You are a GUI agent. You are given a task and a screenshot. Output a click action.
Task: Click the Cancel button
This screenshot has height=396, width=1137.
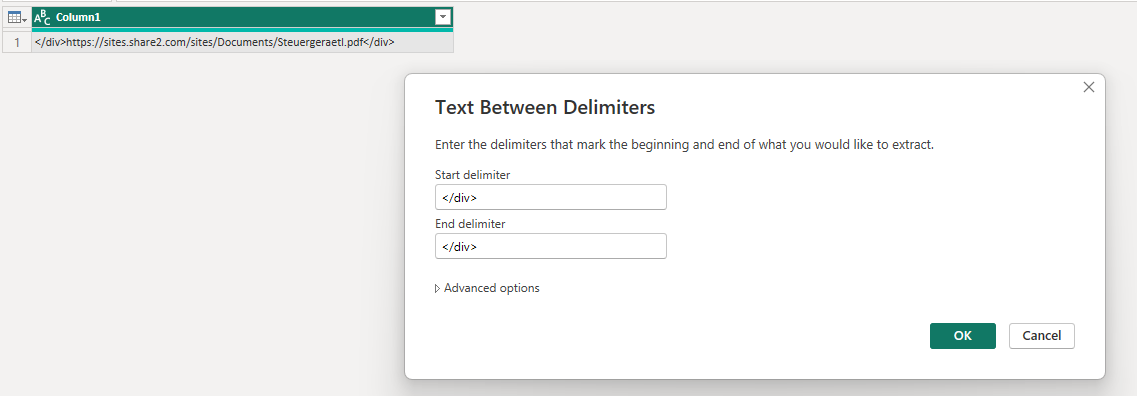point(1041,336)
